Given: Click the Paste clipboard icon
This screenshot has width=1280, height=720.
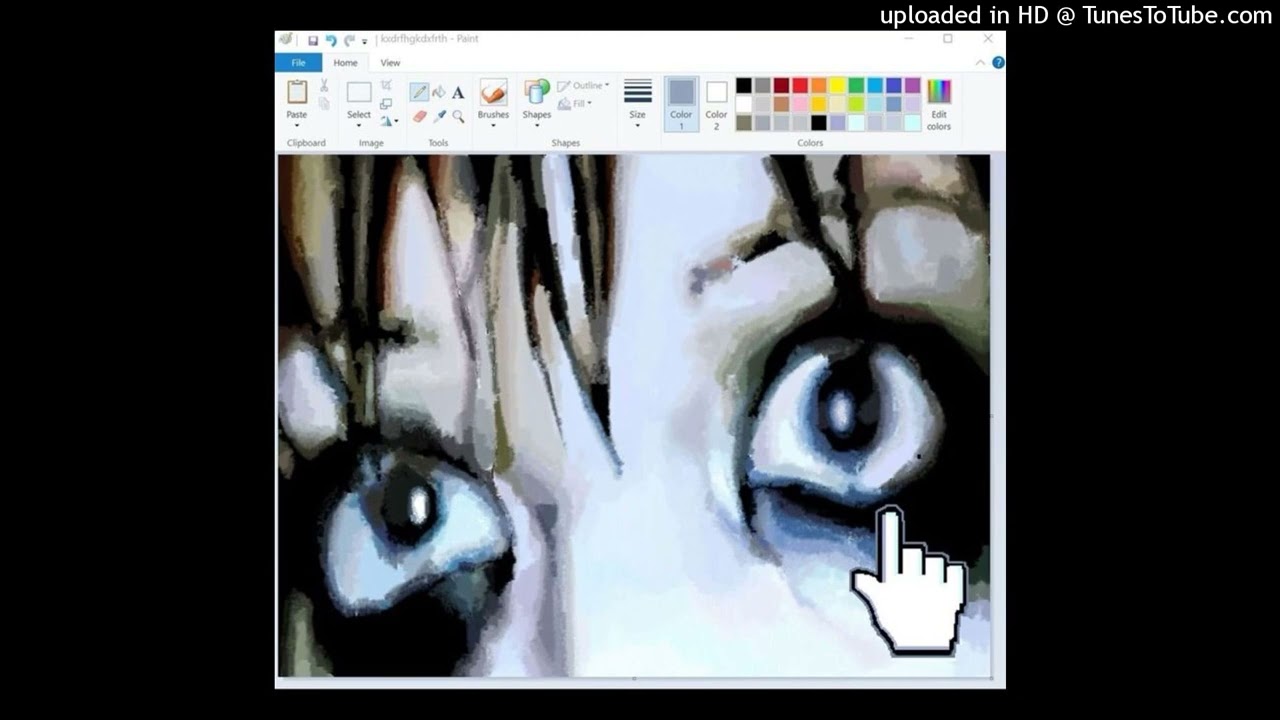Looking at the screenshot, I should (297, 92).
